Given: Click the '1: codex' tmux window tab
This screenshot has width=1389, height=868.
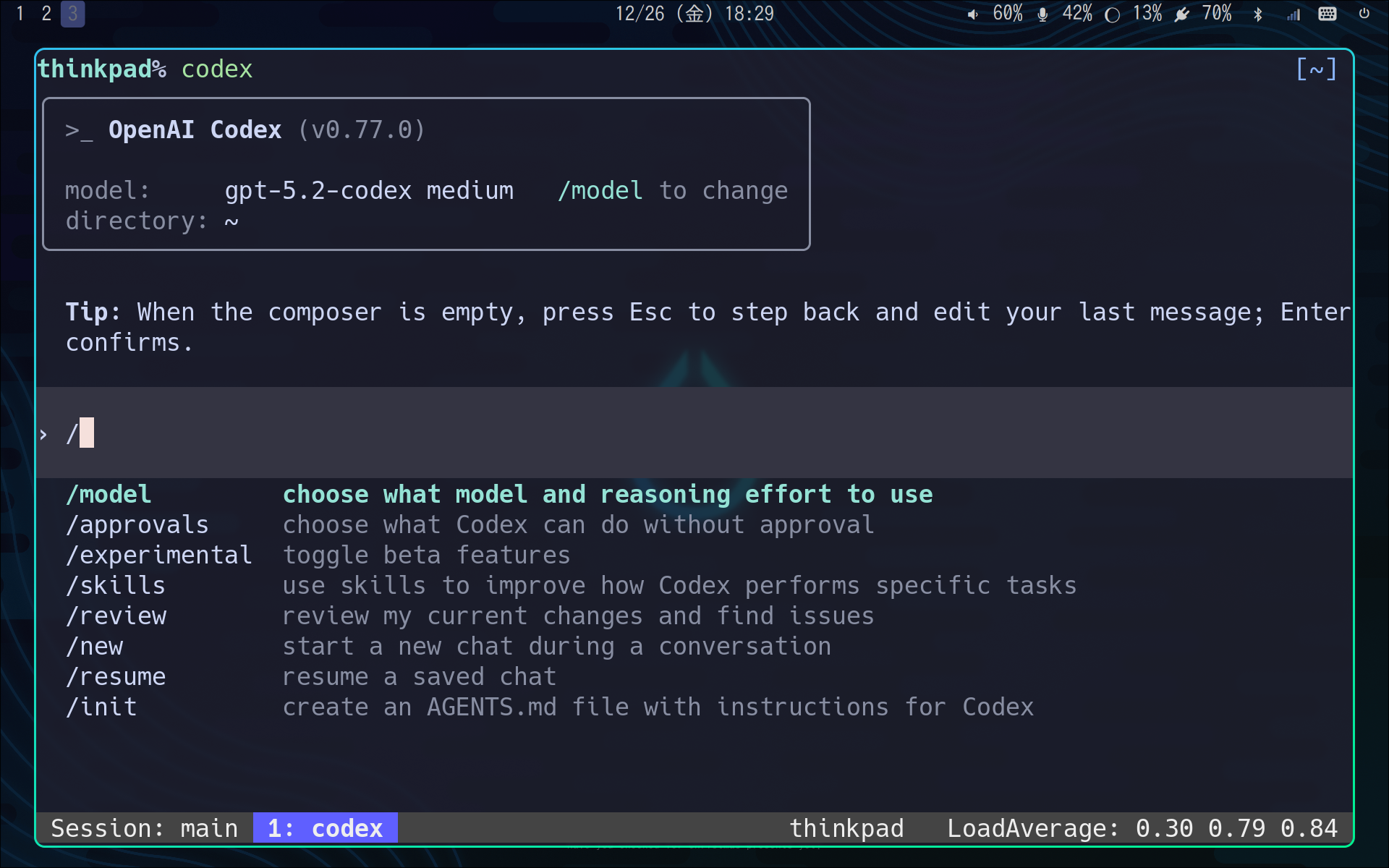Looking at the screenshot, I should tap(325, 828).
